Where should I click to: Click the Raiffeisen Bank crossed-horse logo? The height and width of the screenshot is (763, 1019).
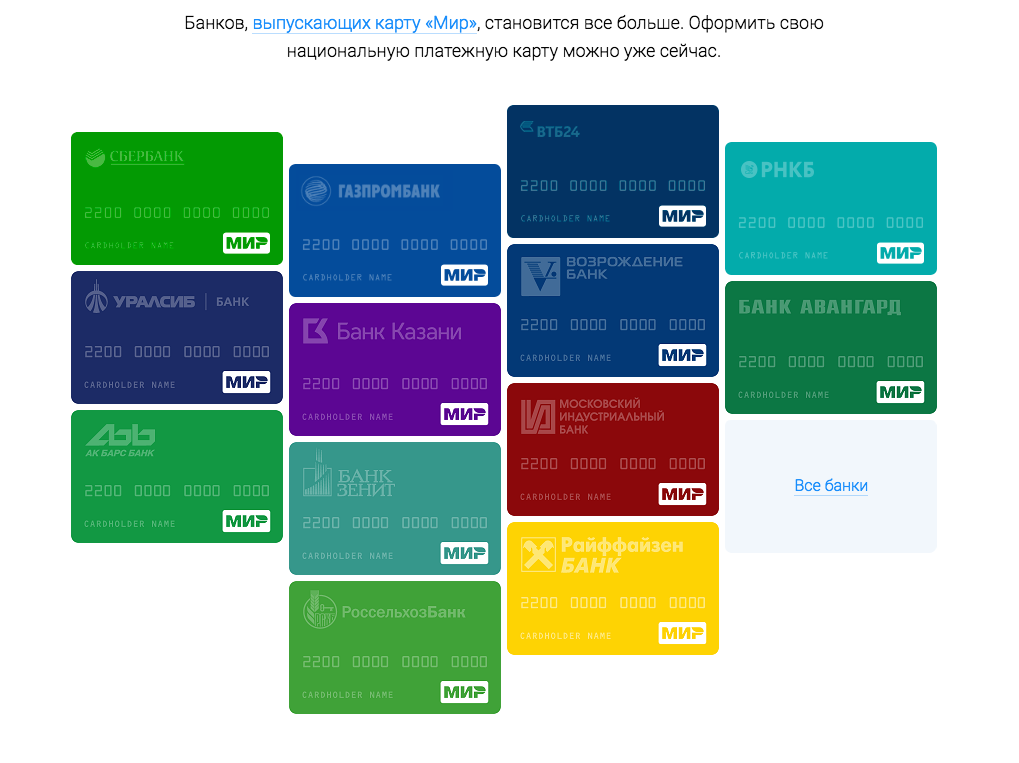click(537, 555)
